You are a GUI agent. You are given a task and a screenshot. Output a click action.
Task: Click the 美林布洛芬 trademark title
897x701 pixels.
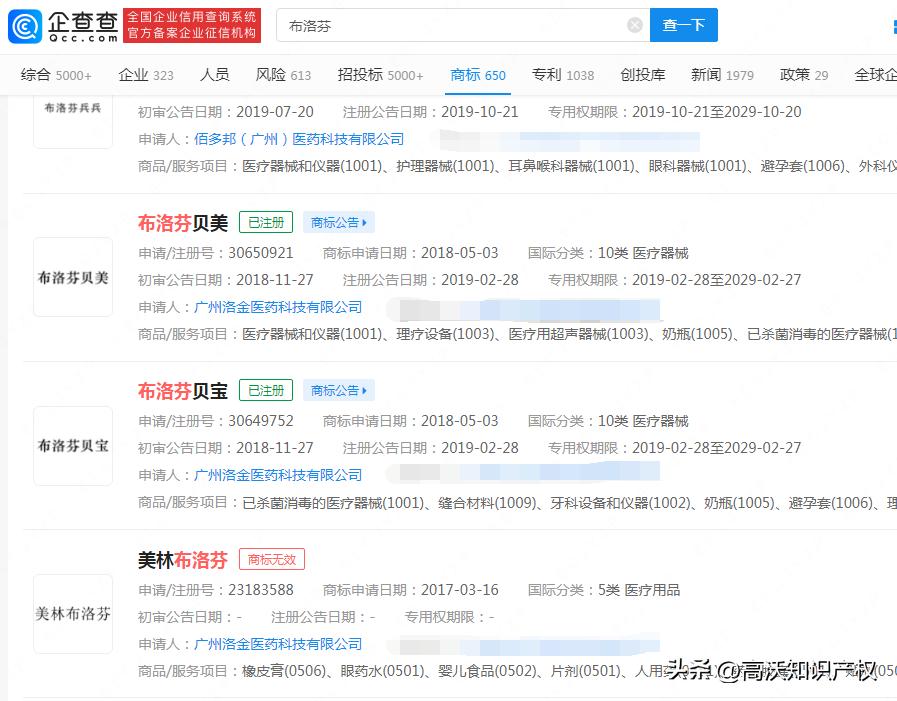tap(183, 560)
